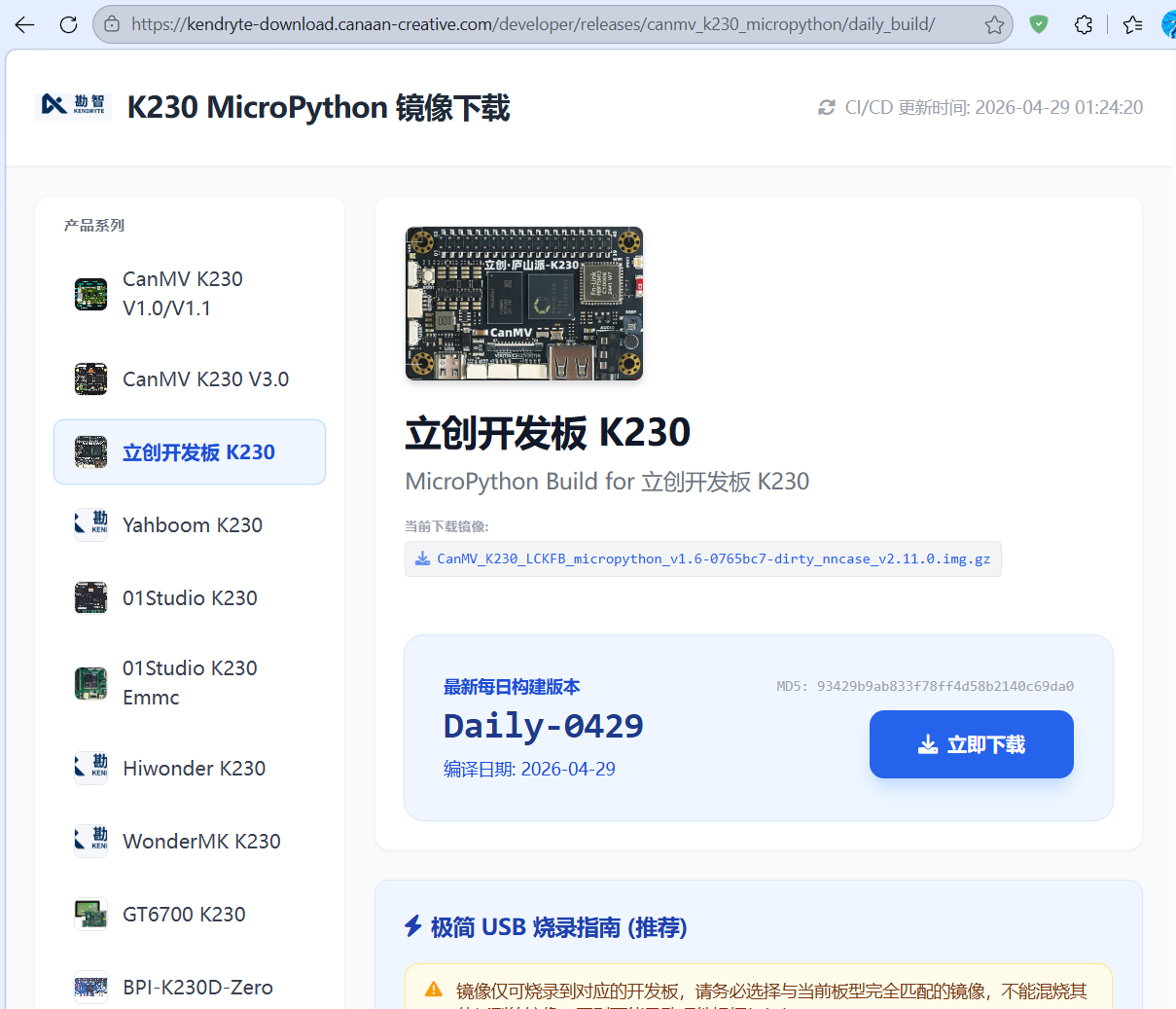Select CanMV K230 V3.0 in product list
Image resolution: width=1176 pixels, height=1009 pixels.
pos(190,379)
